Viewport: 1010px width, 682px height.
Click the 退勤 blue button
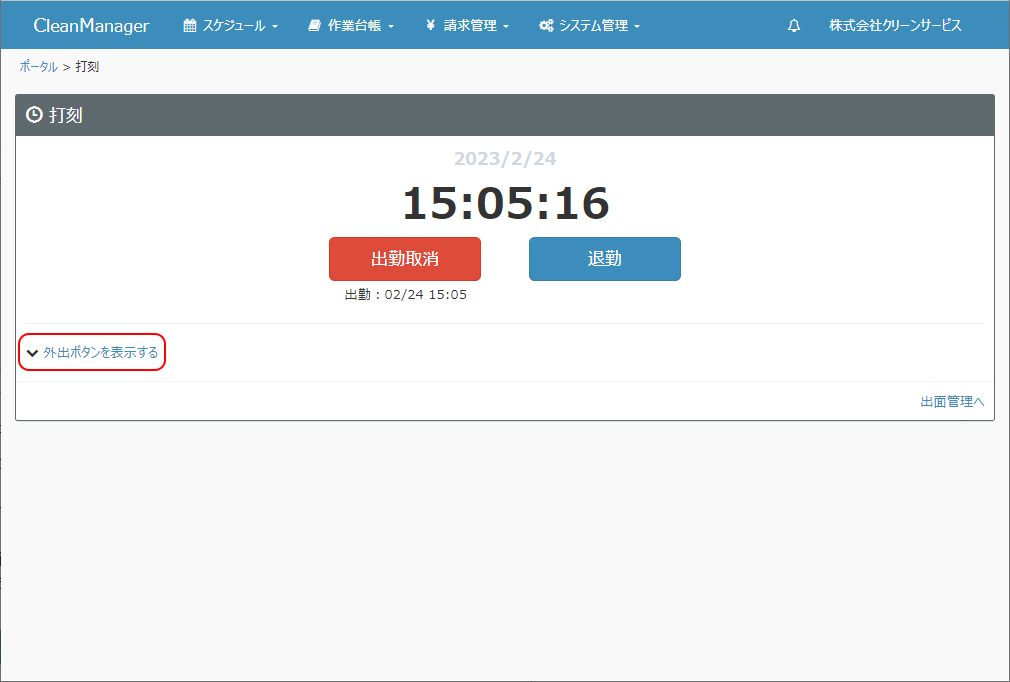point(605,259)
